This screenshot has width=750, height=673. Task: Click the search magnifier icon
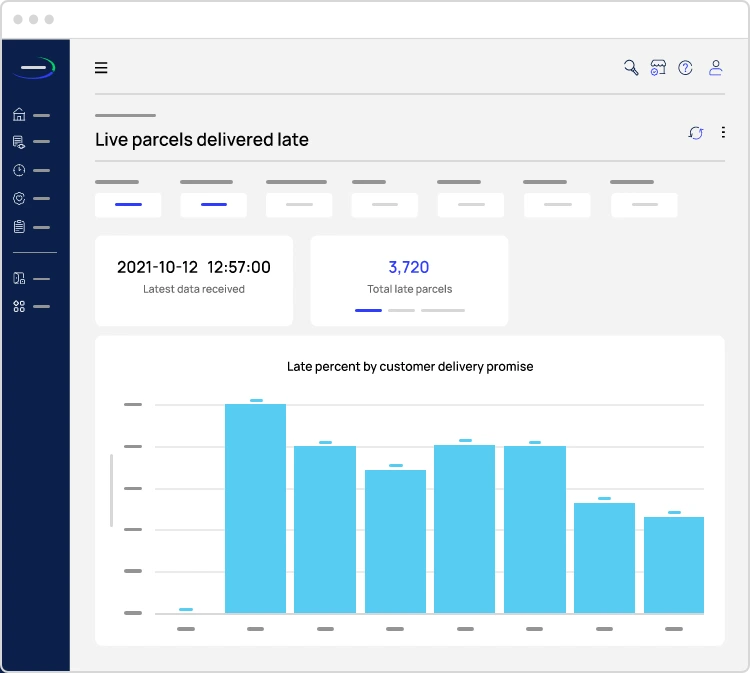click(631, 68)
